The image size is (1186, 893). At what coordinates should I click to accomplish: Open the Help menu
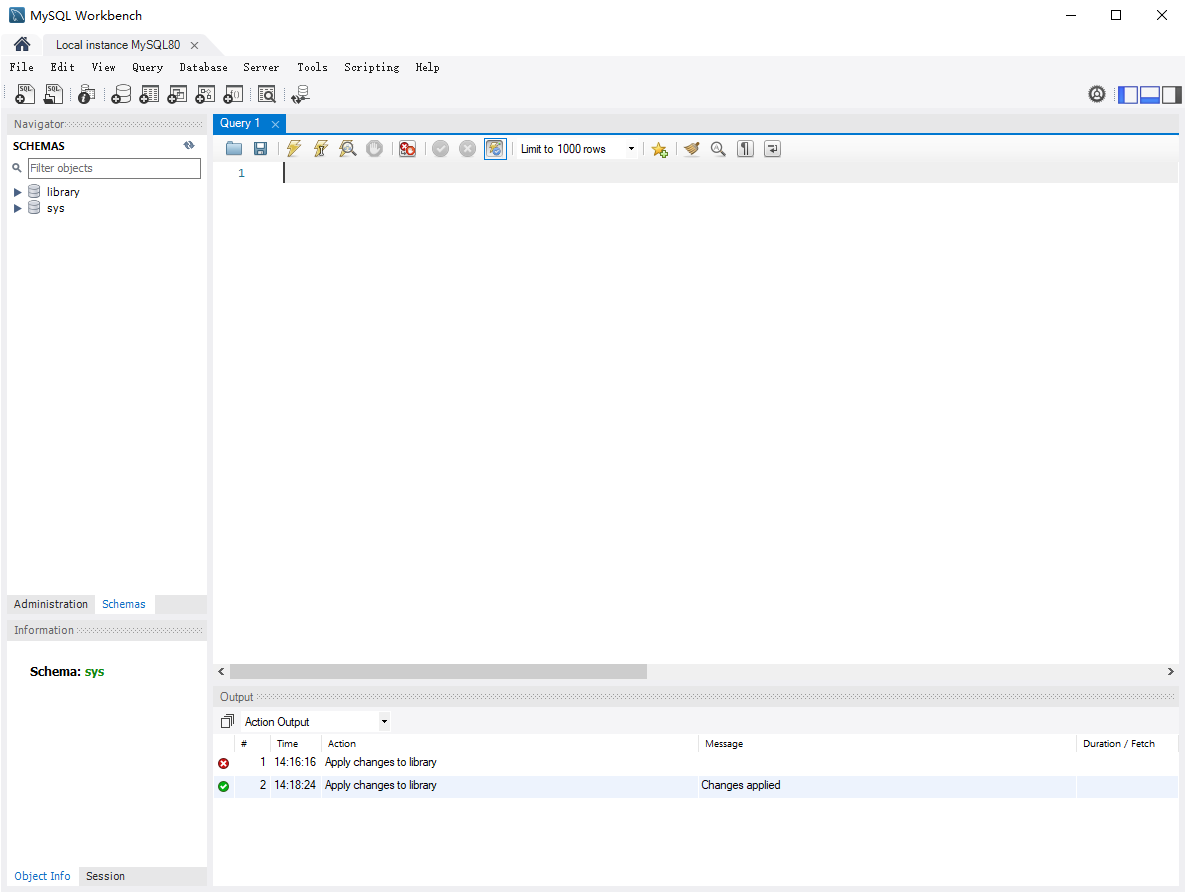(427, 67)
